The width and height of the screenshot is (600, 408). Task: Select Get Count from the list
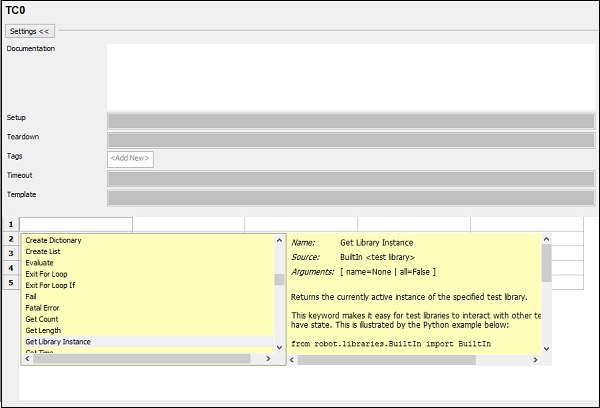coord(42,319)
